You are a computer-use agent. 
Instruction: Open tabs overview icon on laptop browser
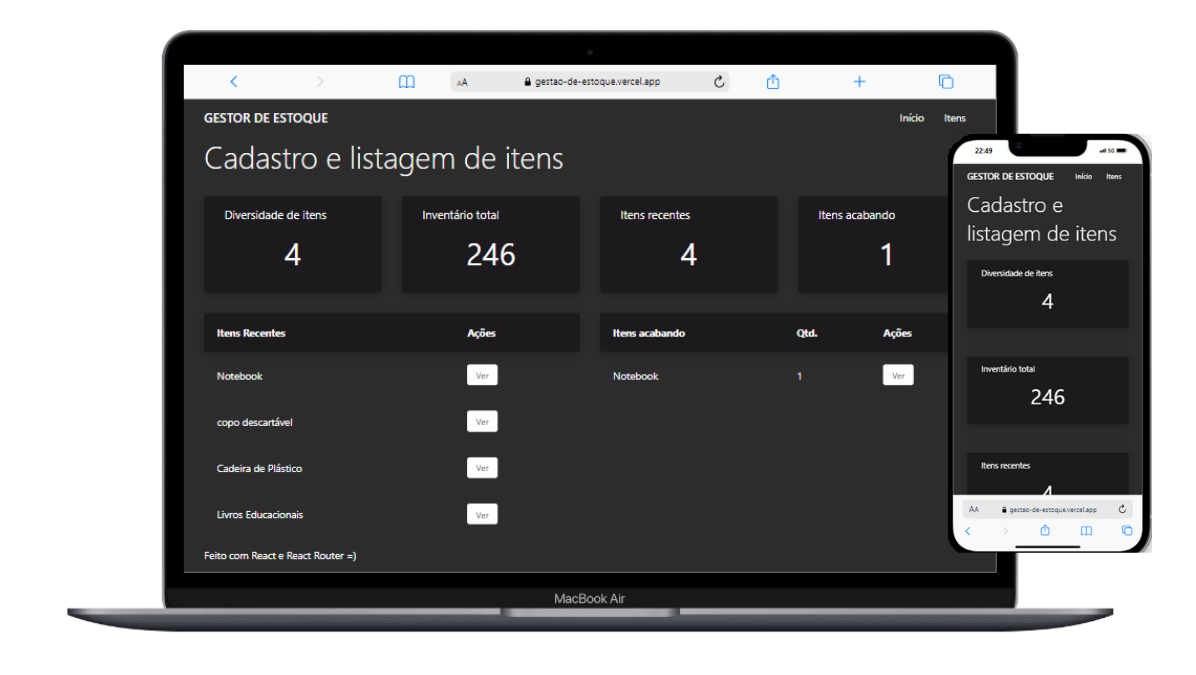point(945,82)
